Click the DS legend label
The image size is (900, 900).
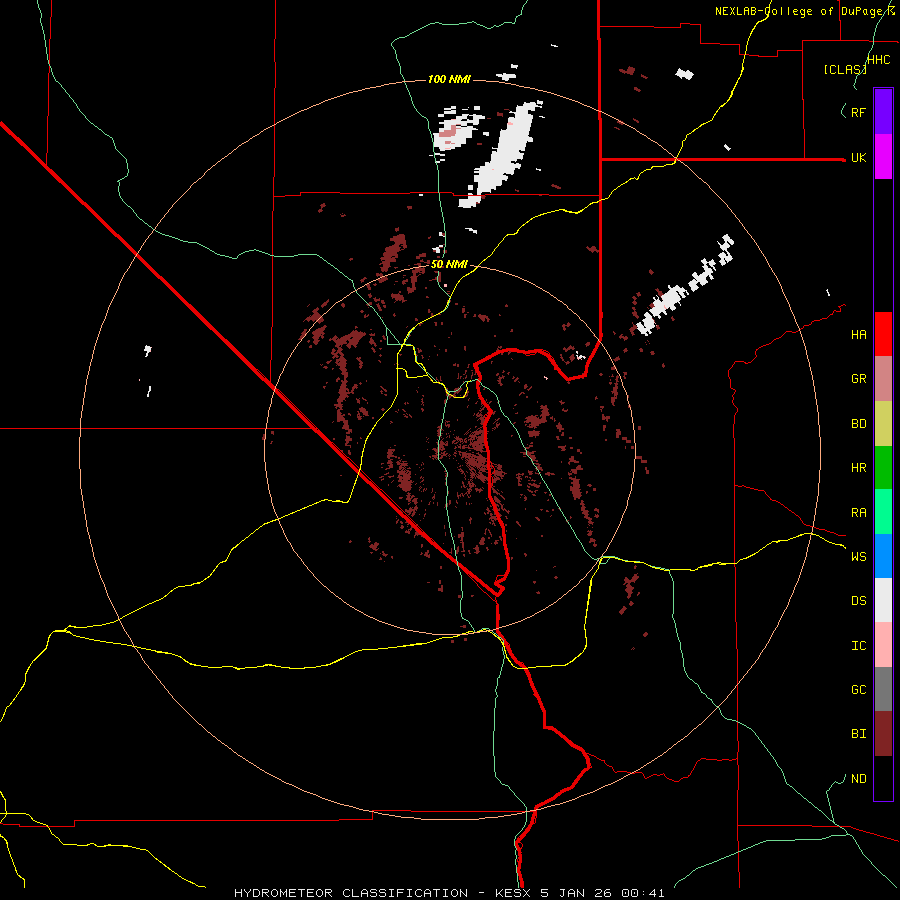click(x=858, y=600)
